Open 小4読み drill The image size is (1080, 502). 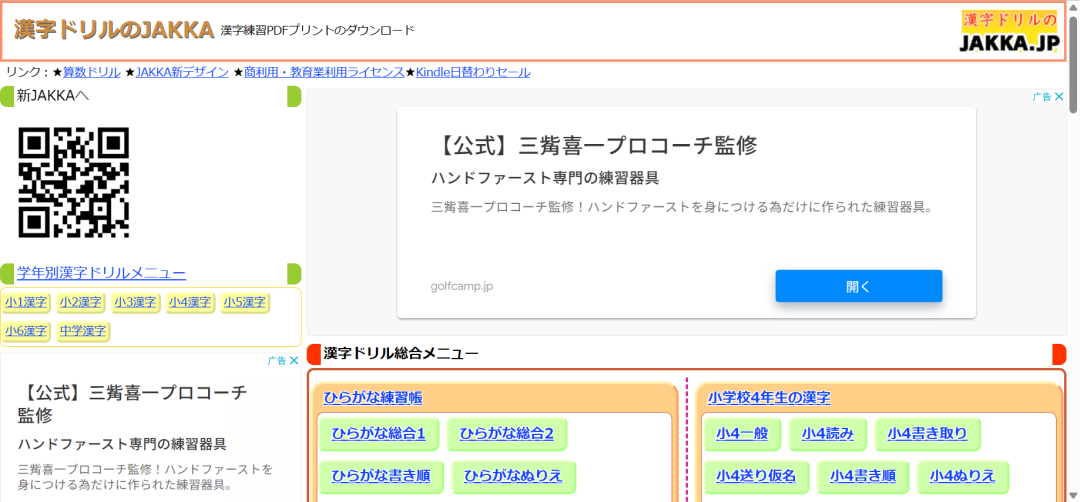click(828, 434)
